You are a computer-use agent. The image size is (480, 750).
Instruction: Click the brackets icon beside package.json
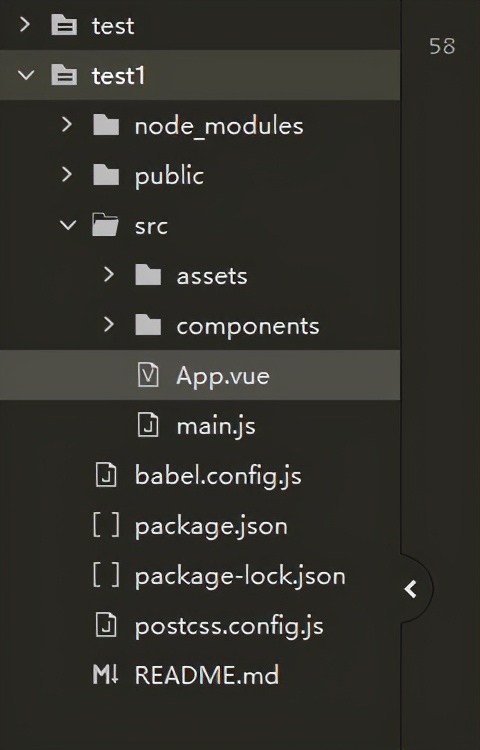[x=106, y=525]
